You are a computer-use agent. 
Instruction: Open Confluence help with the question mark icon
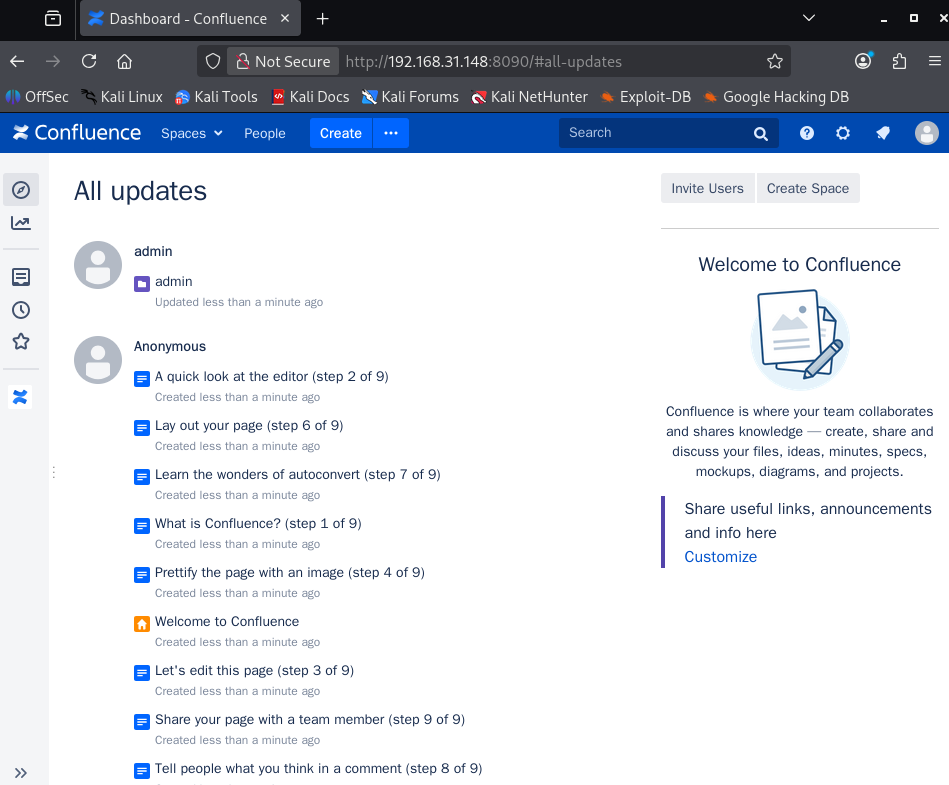pyautogui.click(x=806, y=133)
